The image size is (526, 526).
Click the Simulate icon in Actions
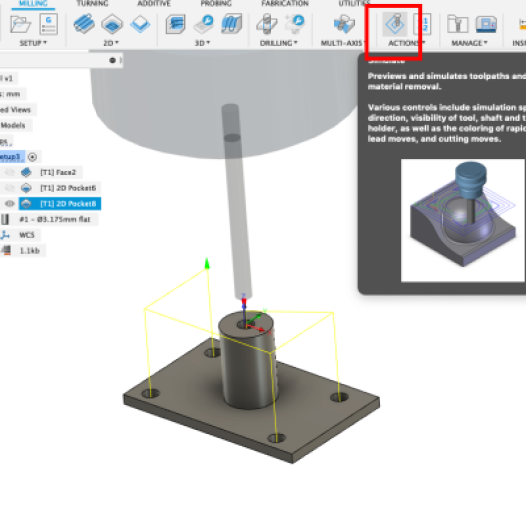(x=395, y=24)
